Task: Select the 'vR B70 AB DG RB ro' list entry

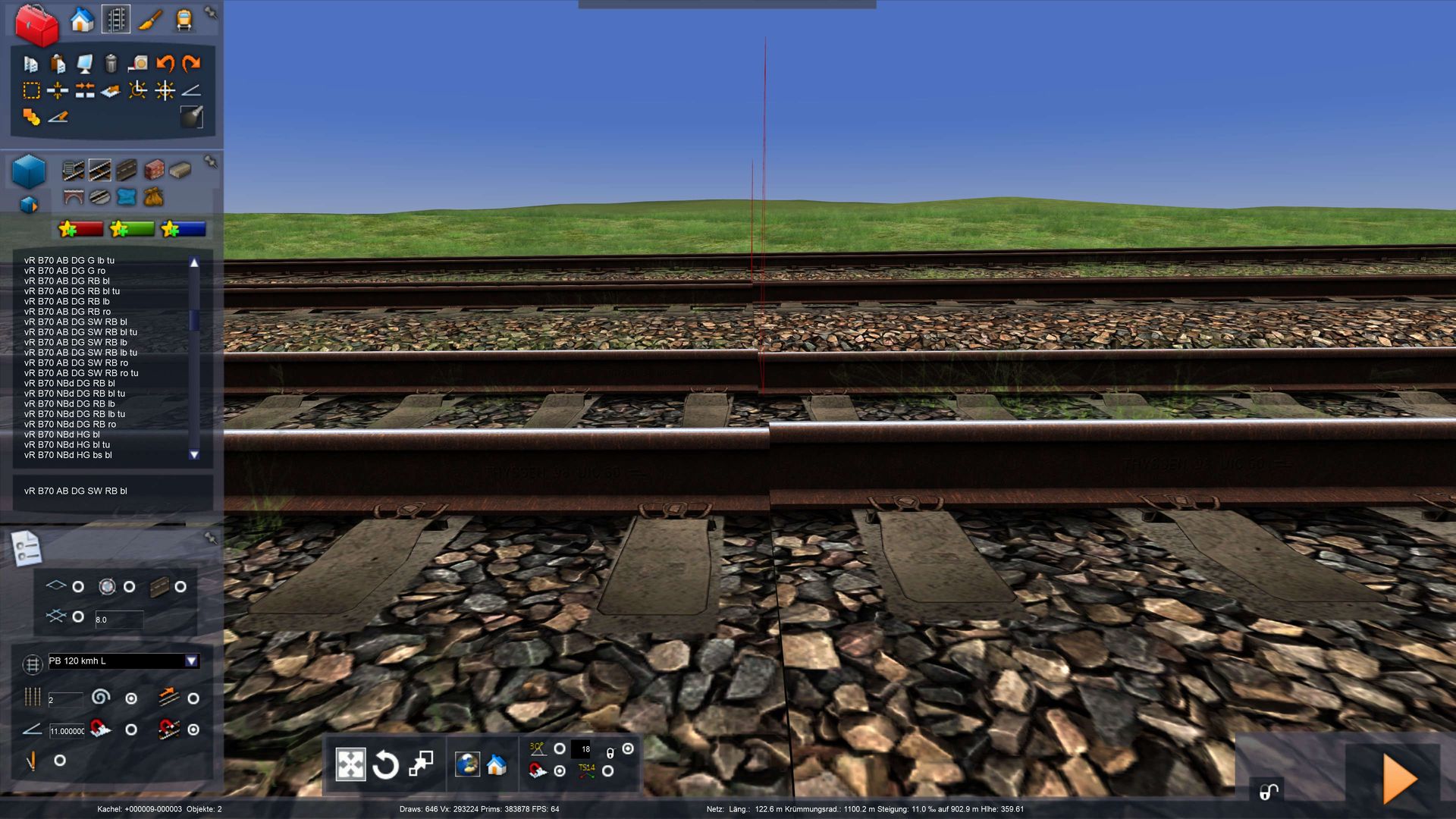Action: coord(67,312)
